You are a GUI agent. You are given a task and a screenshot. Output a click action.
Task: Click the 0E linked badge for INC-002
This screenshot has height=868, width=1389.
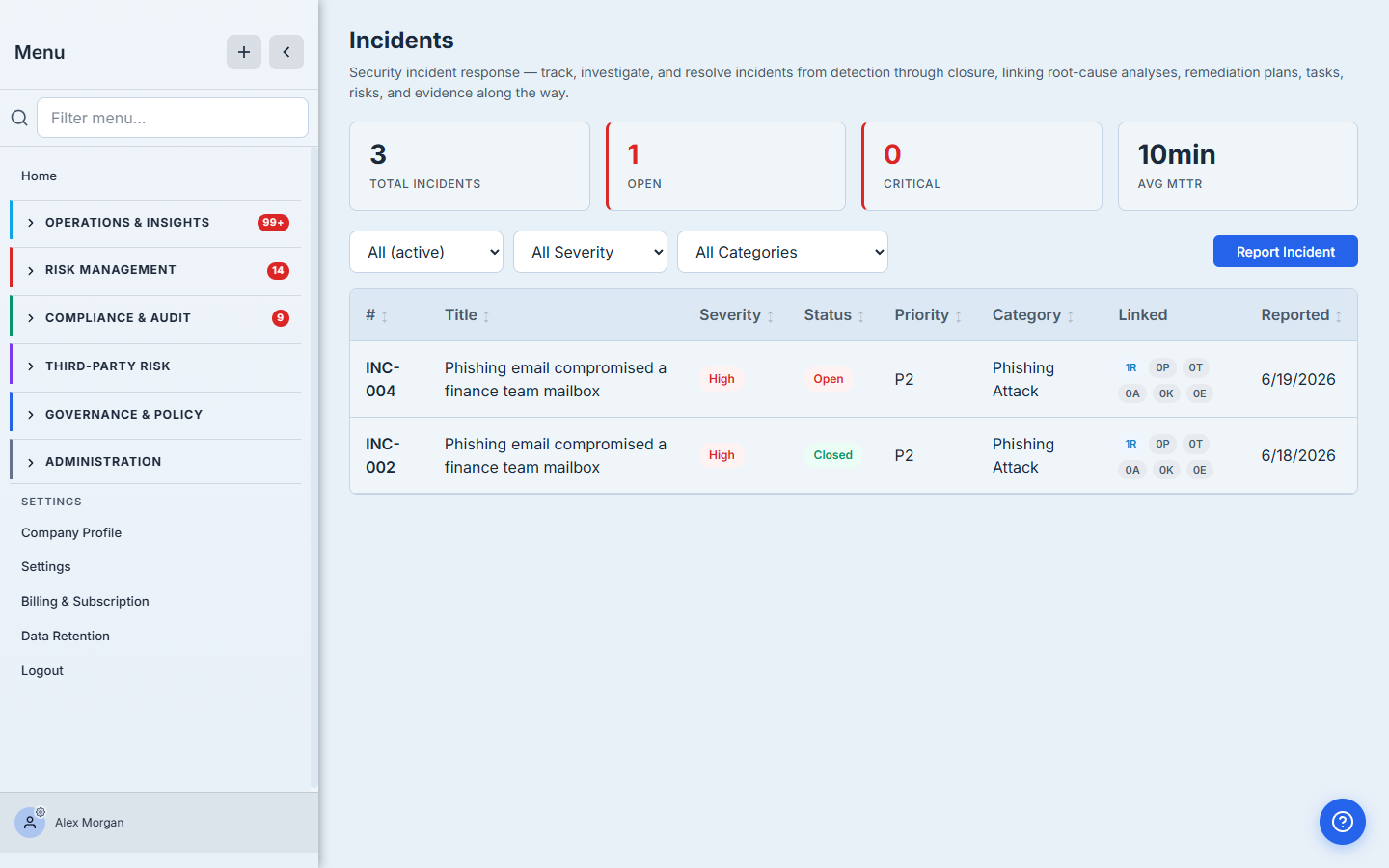[1199, 470]
